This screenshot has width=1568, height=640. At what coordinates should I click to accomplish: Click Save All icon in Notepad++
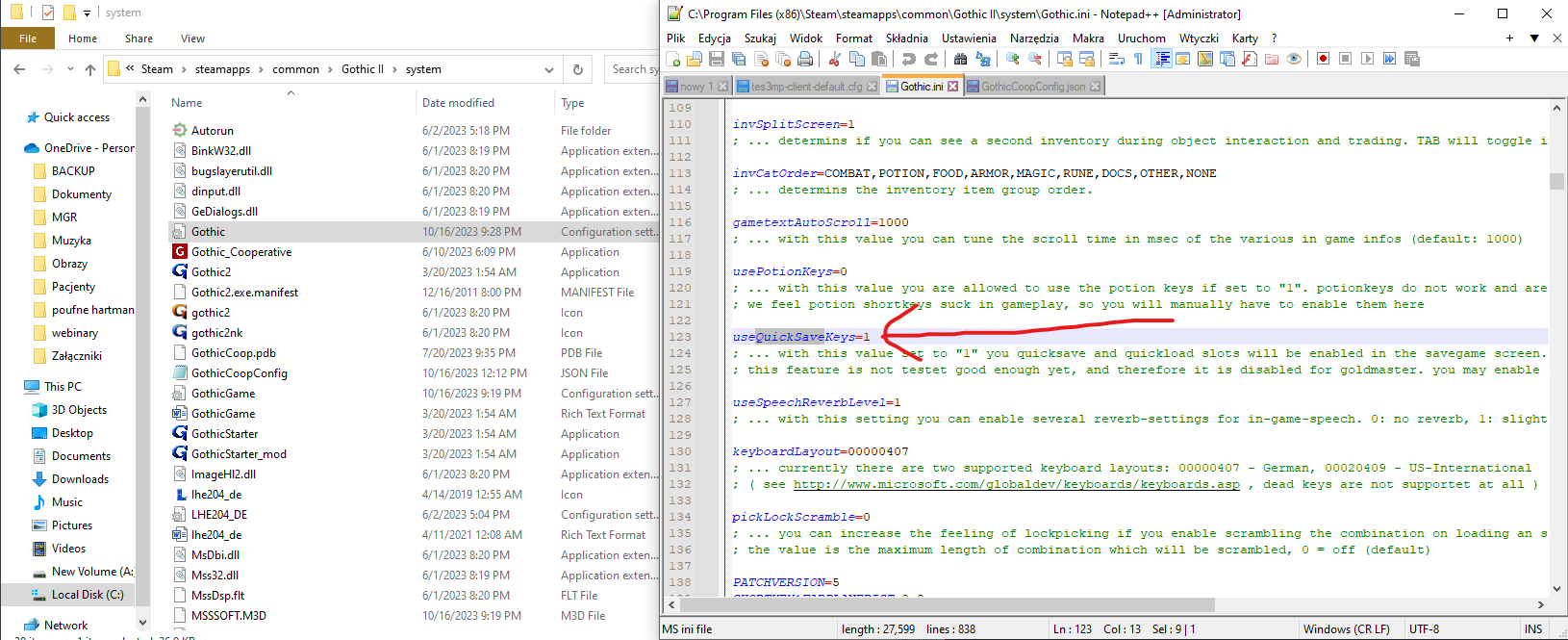(x=739, y=59)
